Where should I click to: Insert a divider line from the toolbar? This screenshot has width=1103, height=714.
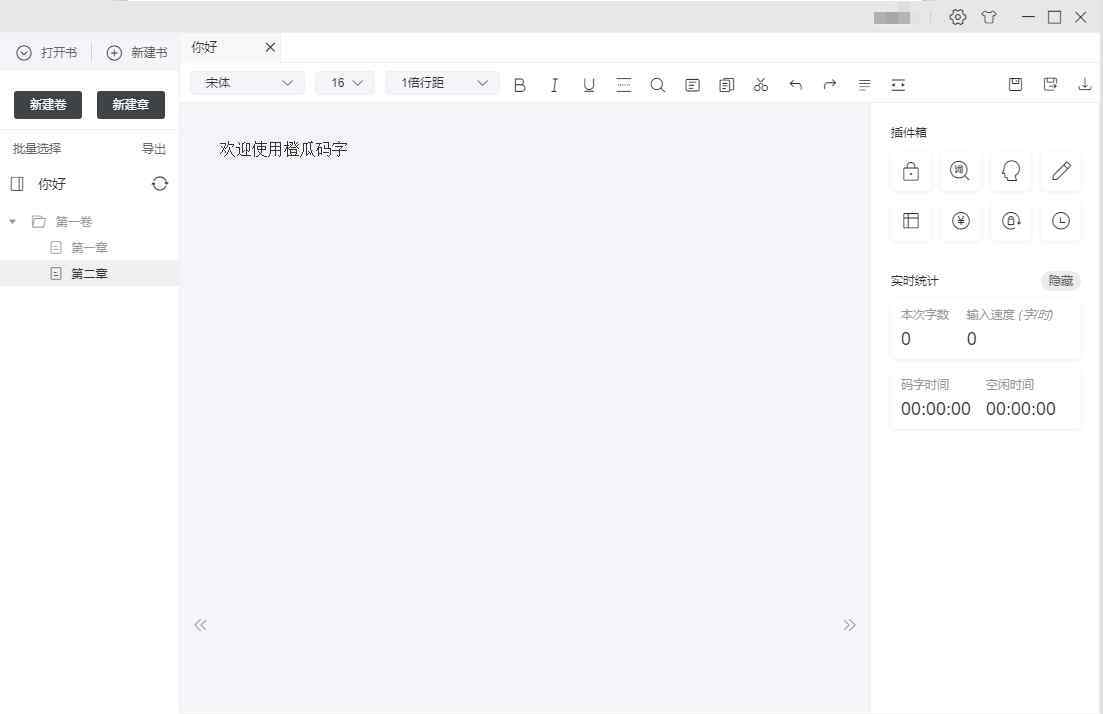tap(623, 85)
